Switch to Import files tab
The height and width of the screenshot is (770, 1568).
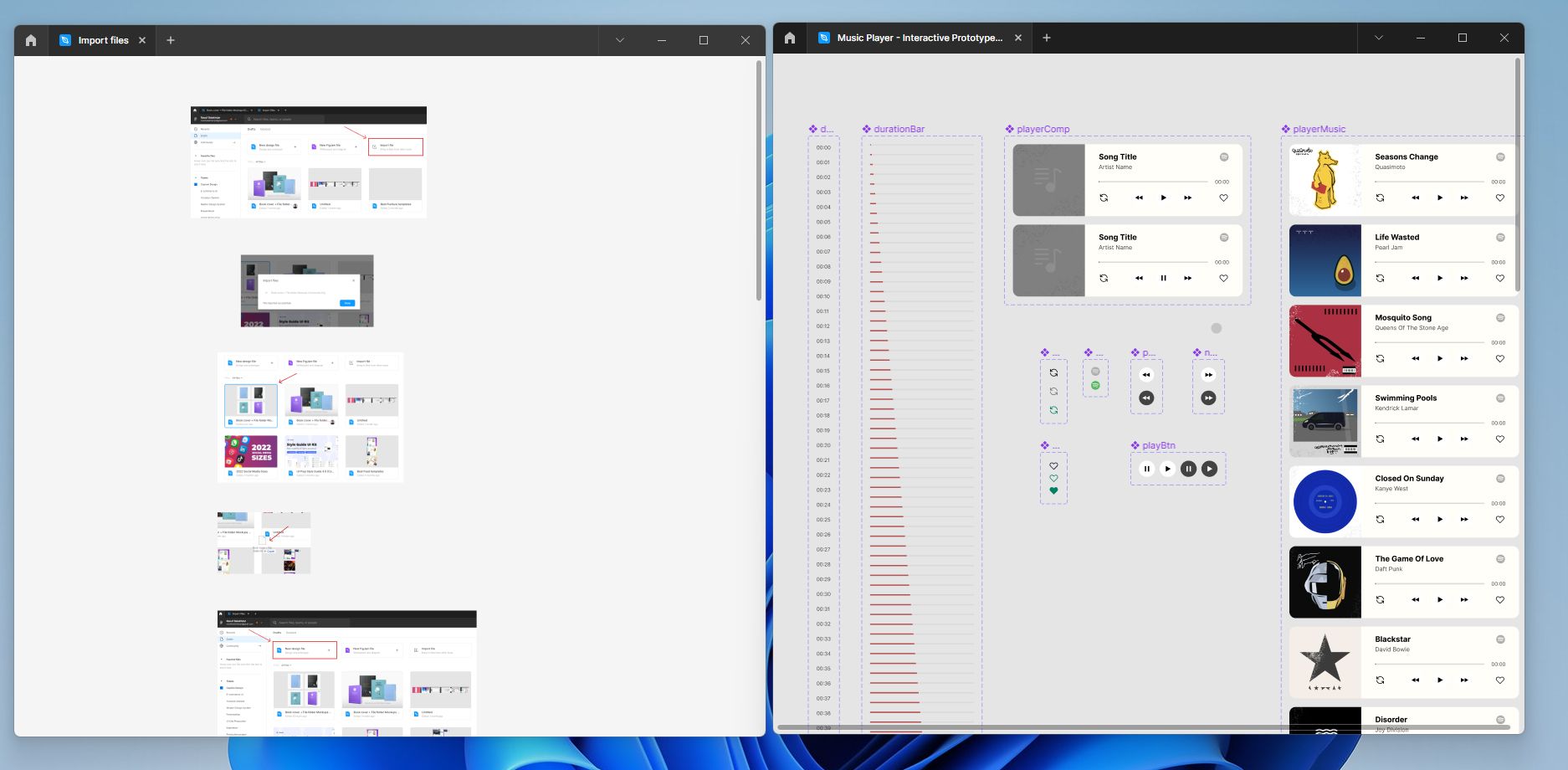[103, 40]
